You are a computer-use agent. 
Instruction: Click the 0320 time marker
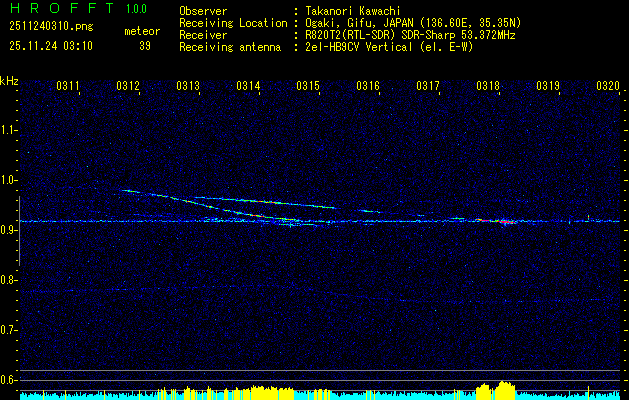click(608, 86)
